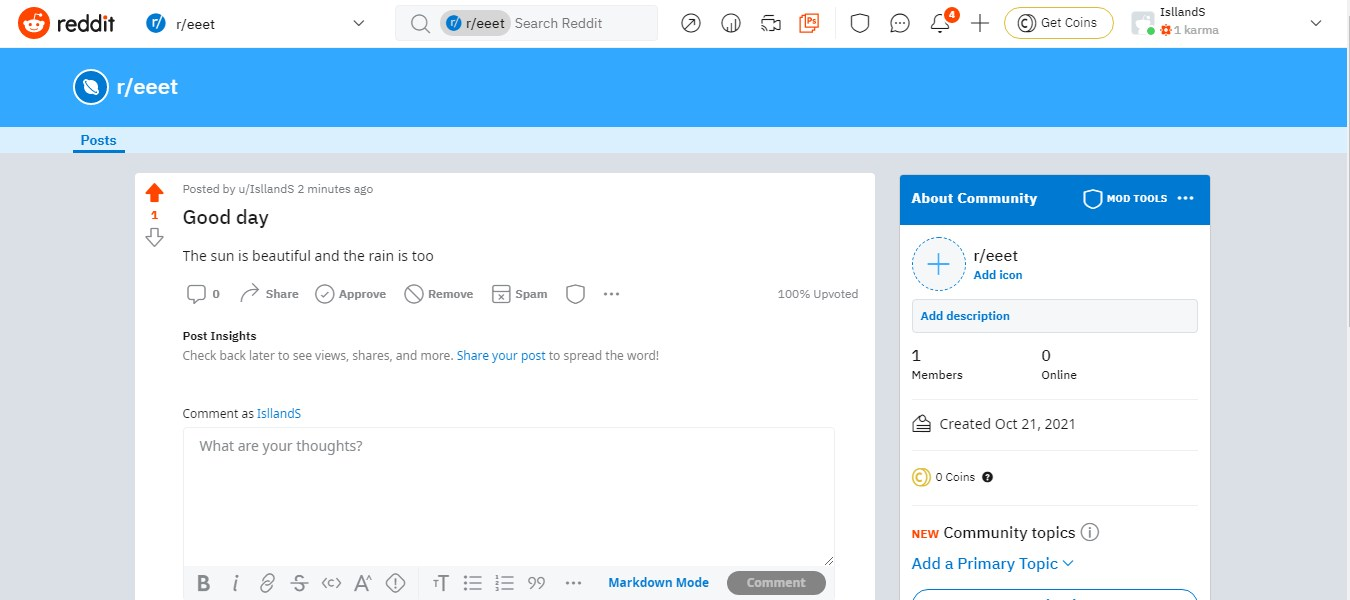The width and height of the screenshot is (1350, 600).
Task: Apply heading formatting
Action: click(x=441, y=583)
